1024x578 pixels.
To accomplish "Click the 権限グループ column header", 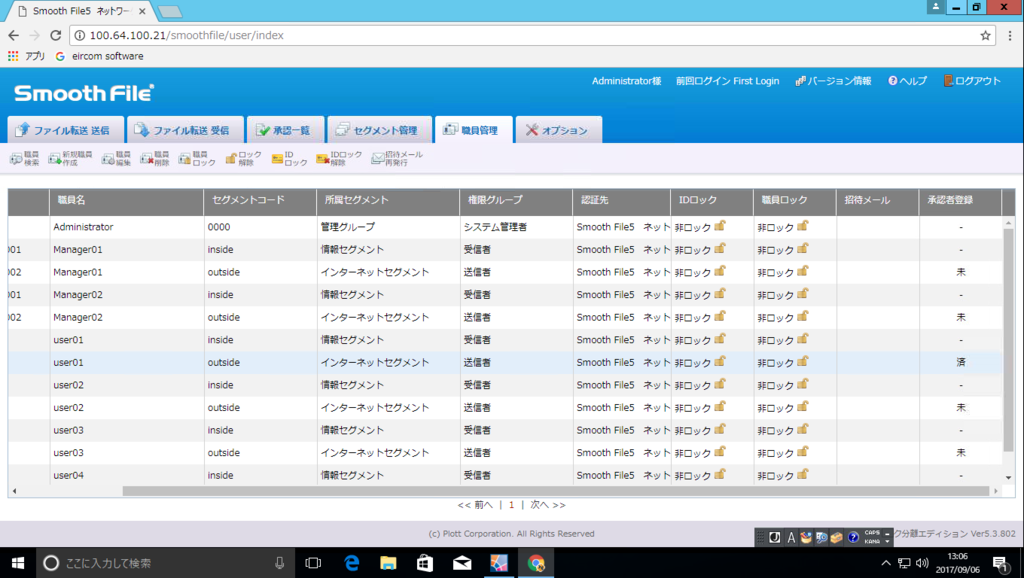I will (x=516, y=200).
